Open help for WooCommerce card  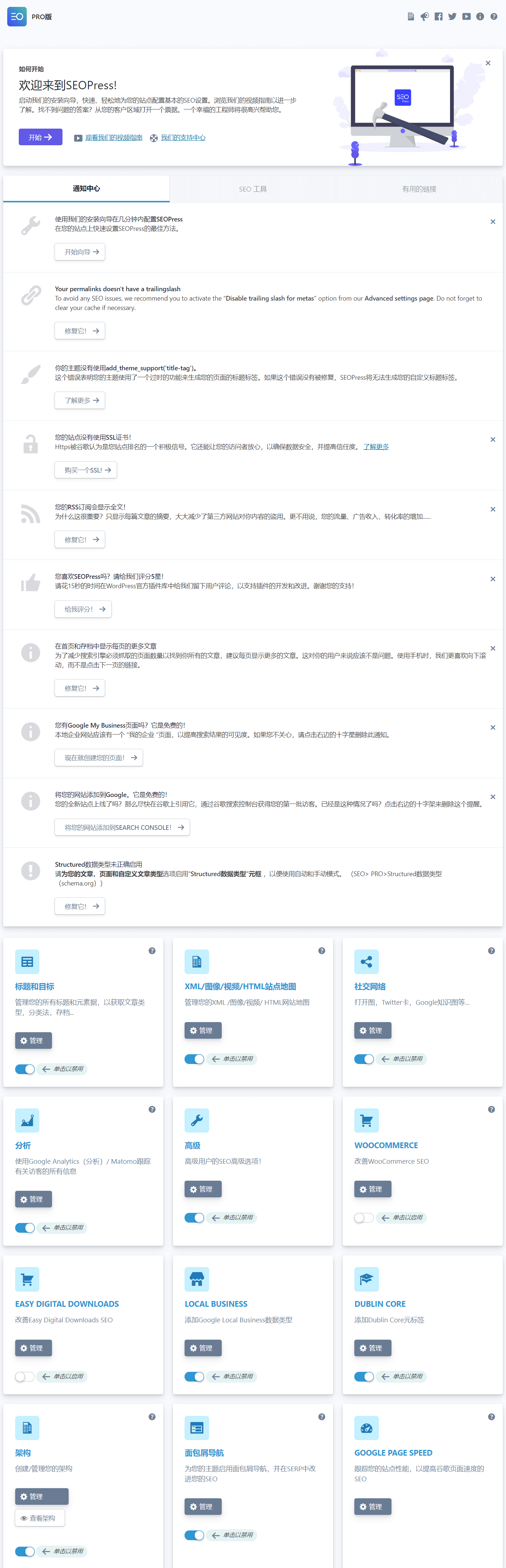click(x=492, y=1110)
